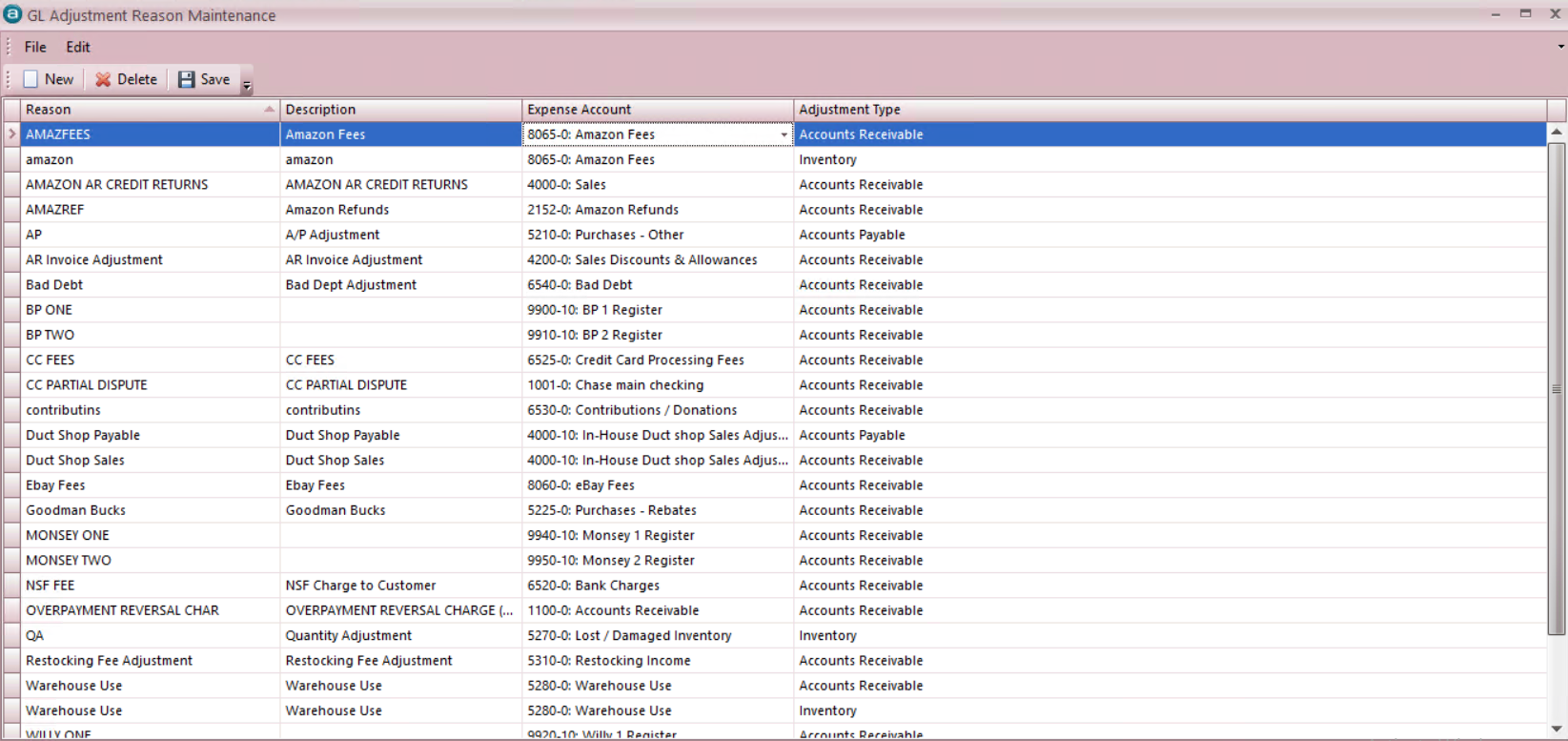Click the empty Description cell for BP ONE
The height and width of the screenshot is (741, 1568).
[400, 310]
